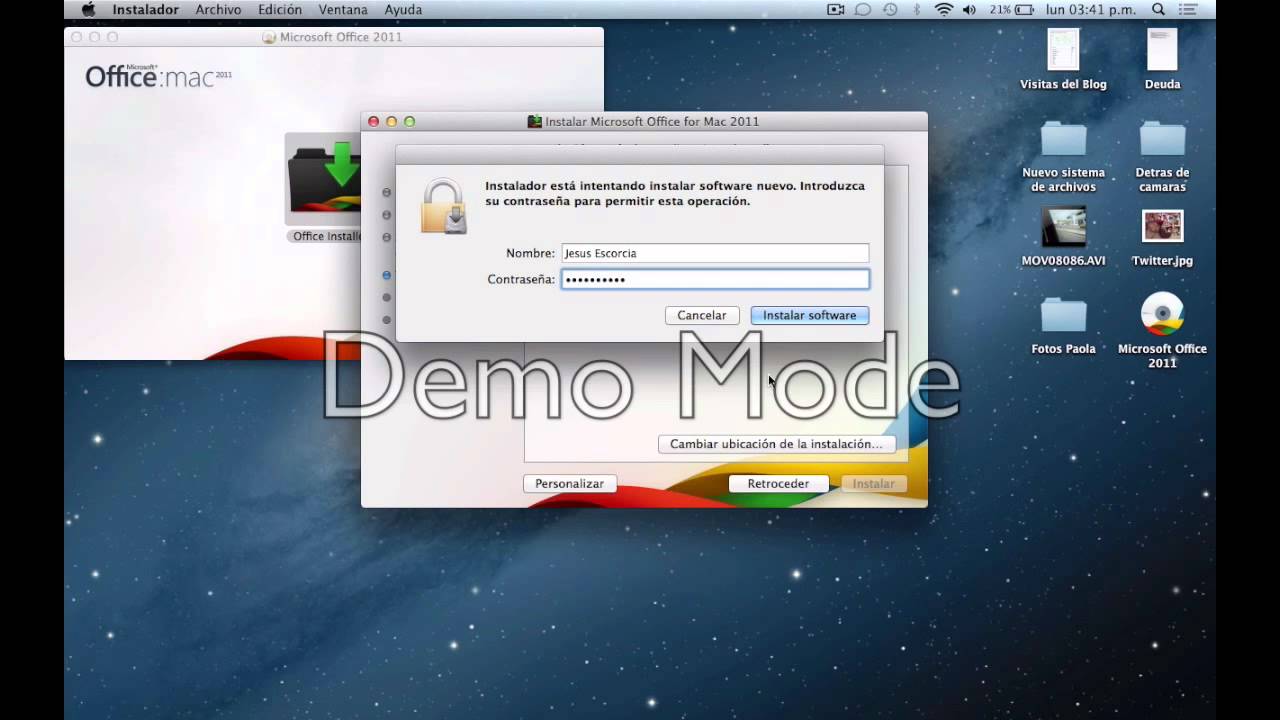Click the Office:mac 2011 logo
Viewport: 1280px width, 720px height.
158,76
